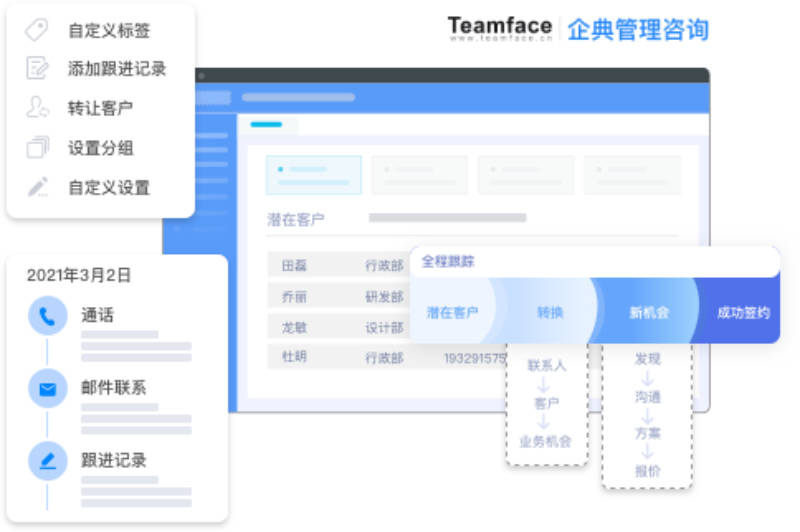Select the row for 杜朗

click(x=388, y=357)
